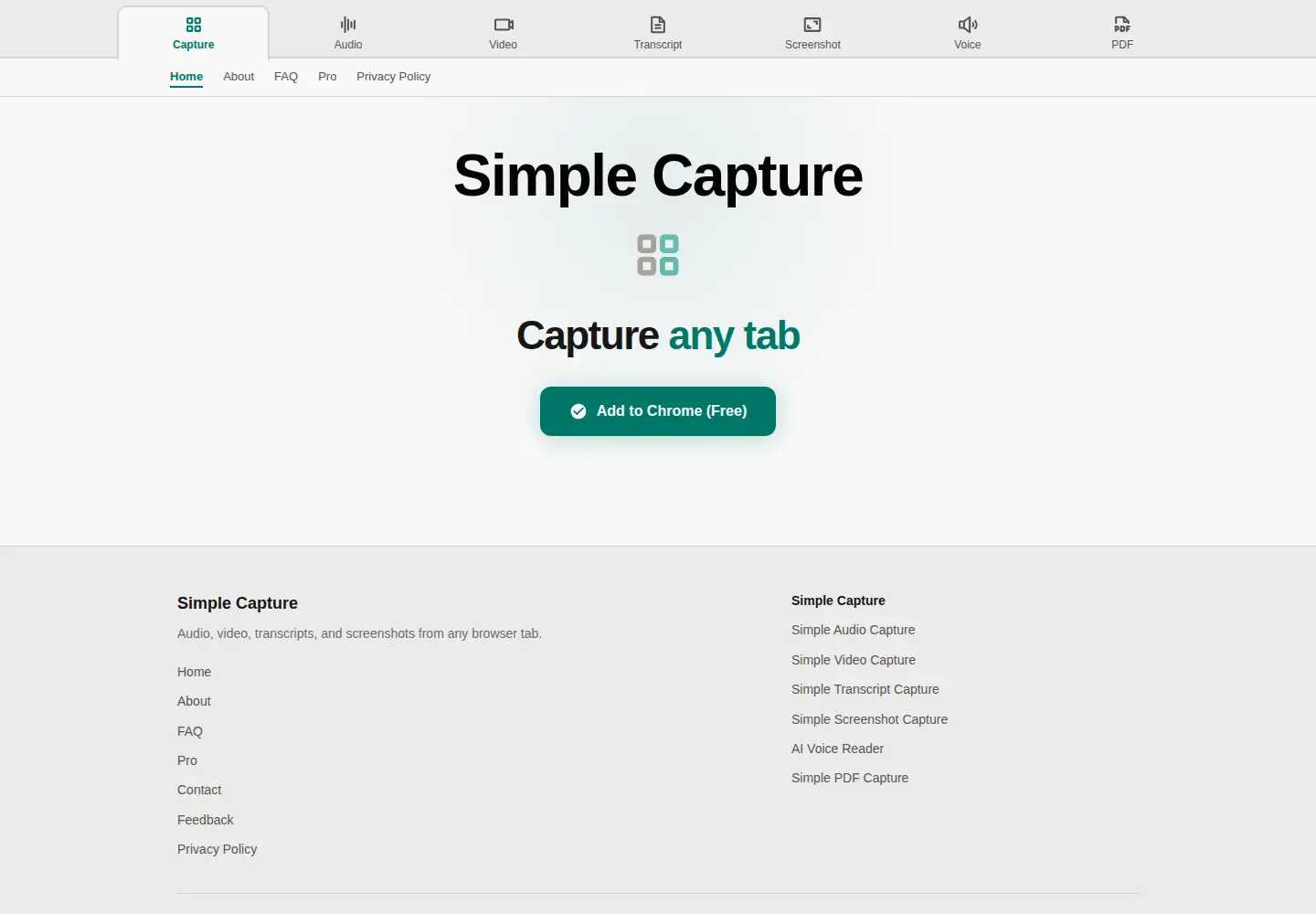Screen dimensions: 1316x914
Task: Click the large Simple Capture page title
Action: pyautogui.click(x=658, y=175)
